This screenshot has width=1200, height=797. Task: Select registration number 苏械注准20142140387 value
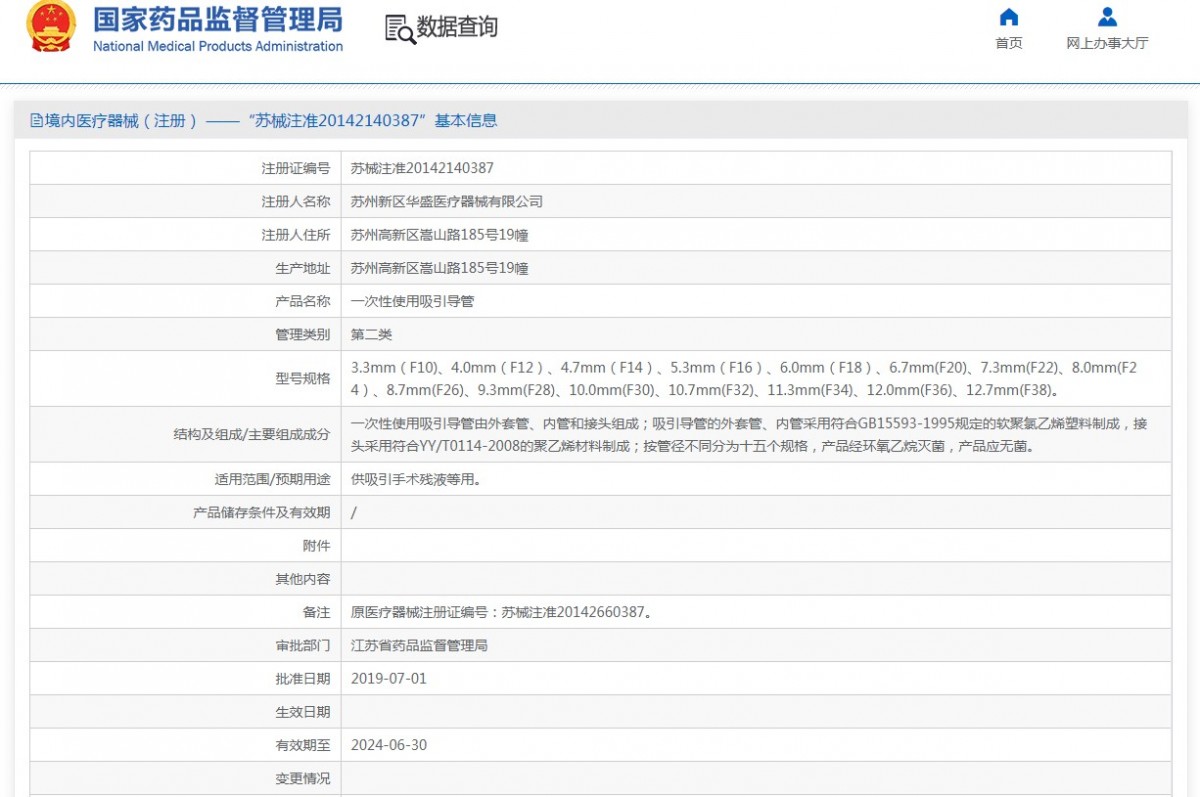(x=422, y=169)
